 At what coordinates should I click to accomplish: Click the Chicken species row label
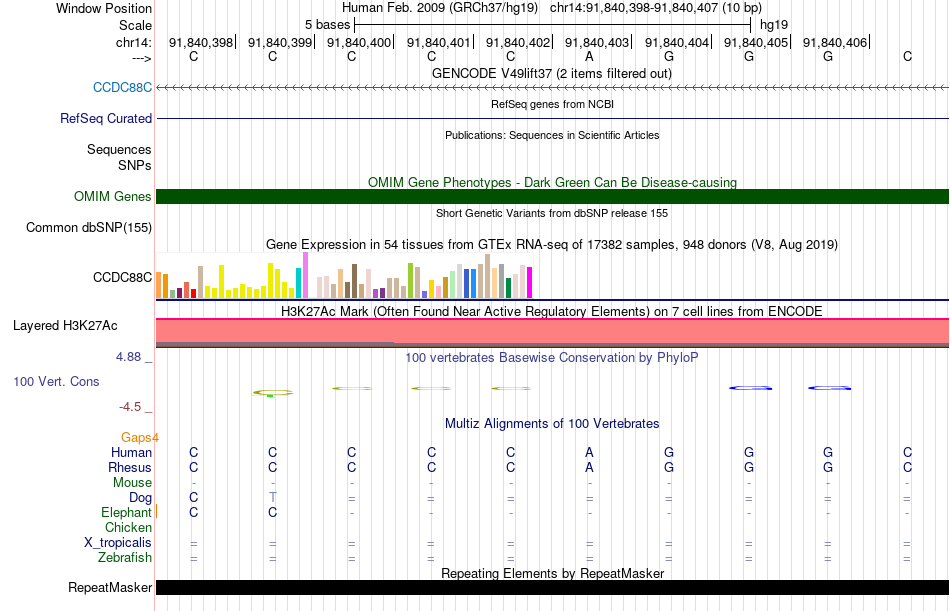click(128, 527)
